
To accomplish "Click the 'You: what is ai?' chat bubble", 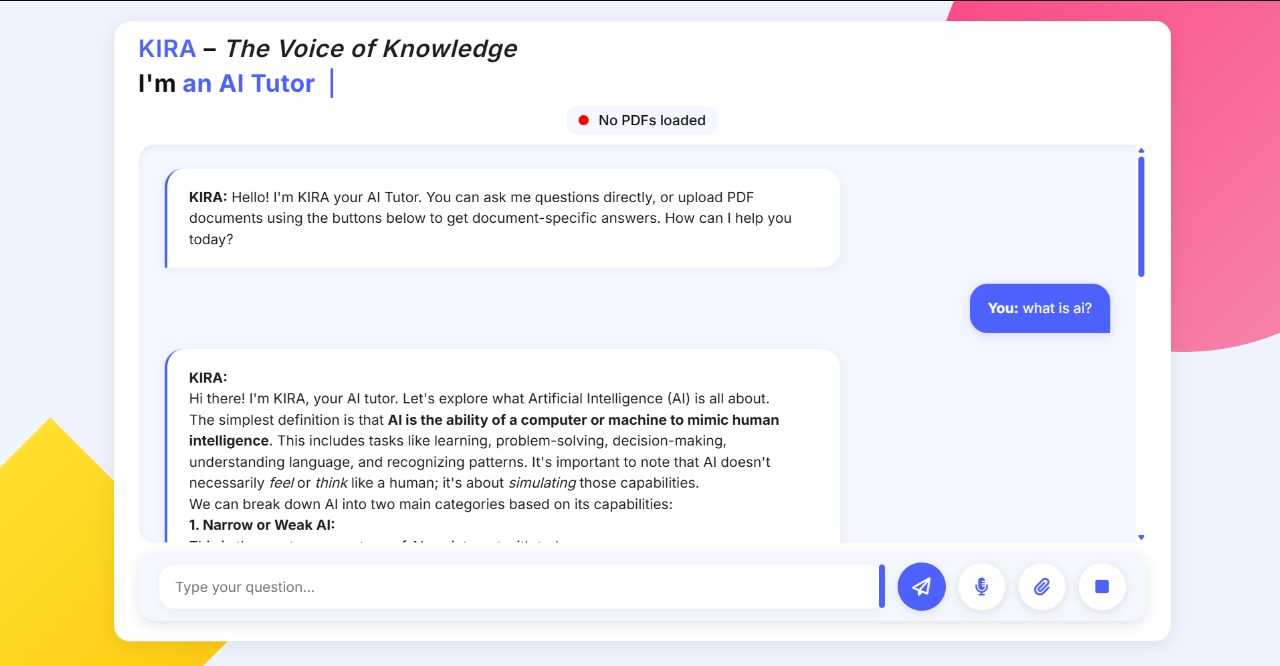I will pyautogui.click(x=1040, y=308).
